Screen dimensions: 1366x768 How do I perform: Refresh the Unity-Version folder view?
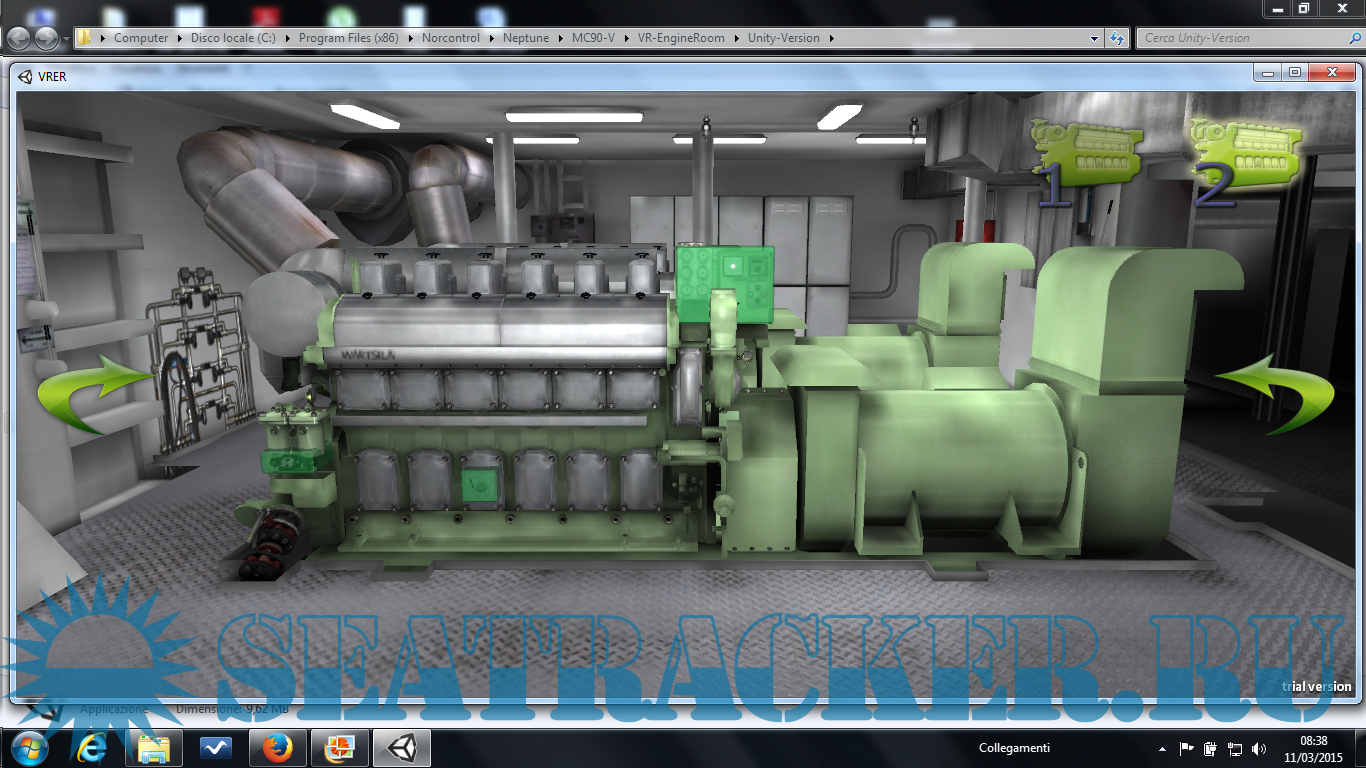coord(1117,38)
